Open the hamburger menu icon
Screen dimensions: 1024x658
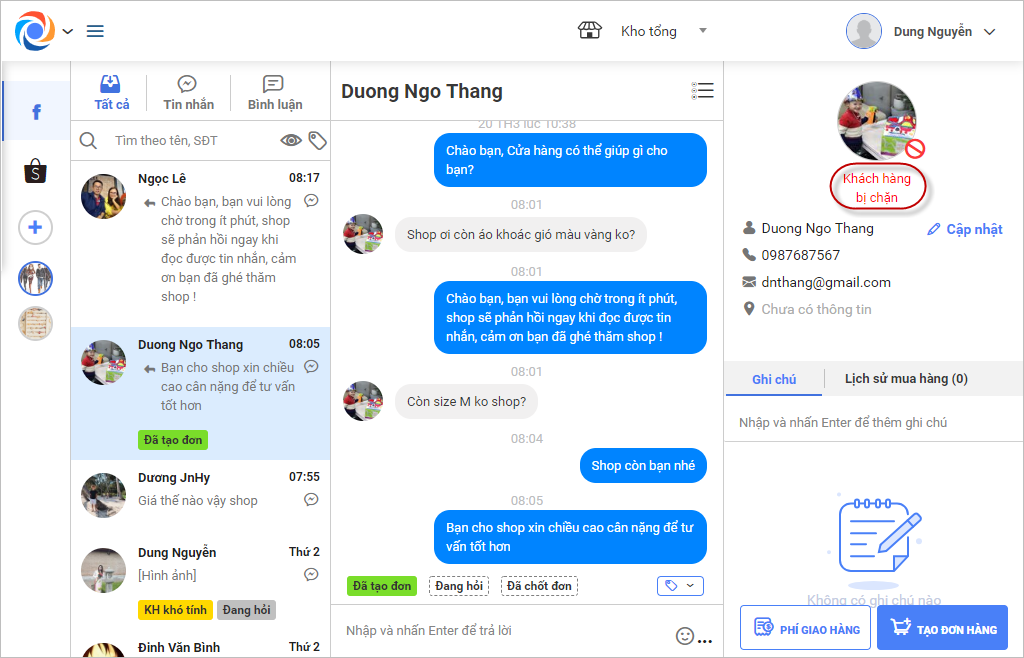(x=95, y=31)
